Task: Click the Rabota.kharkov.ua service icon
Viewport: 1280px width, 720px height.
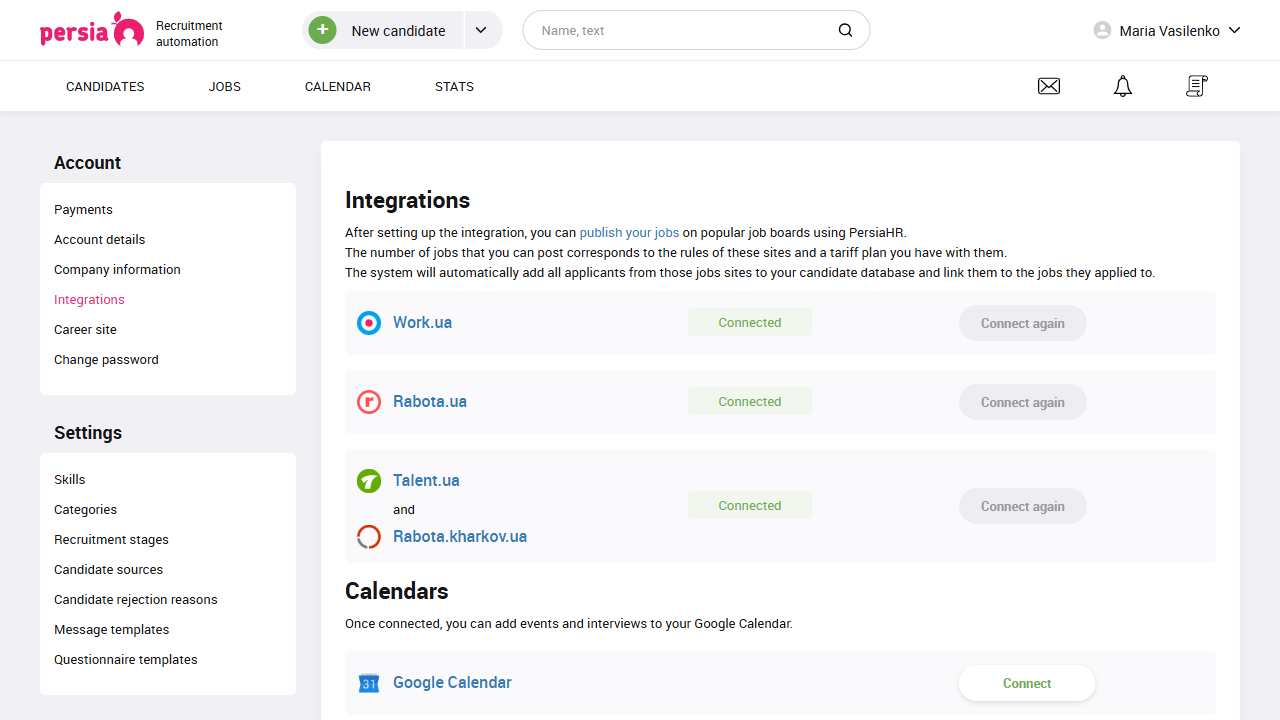Action: point(369,536)
